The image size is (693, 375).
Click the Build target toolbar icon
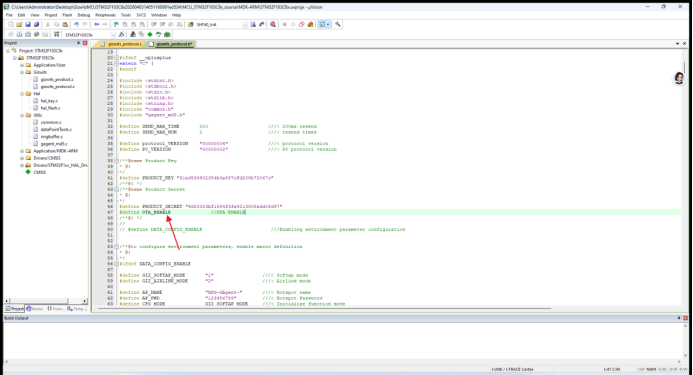19,34
